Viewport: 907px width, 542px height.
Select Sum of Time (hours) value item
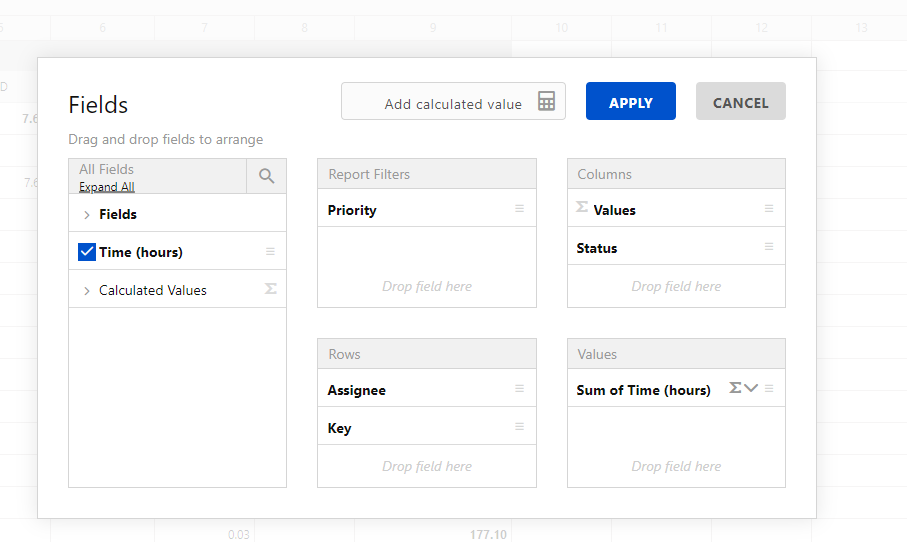[643, 390]
